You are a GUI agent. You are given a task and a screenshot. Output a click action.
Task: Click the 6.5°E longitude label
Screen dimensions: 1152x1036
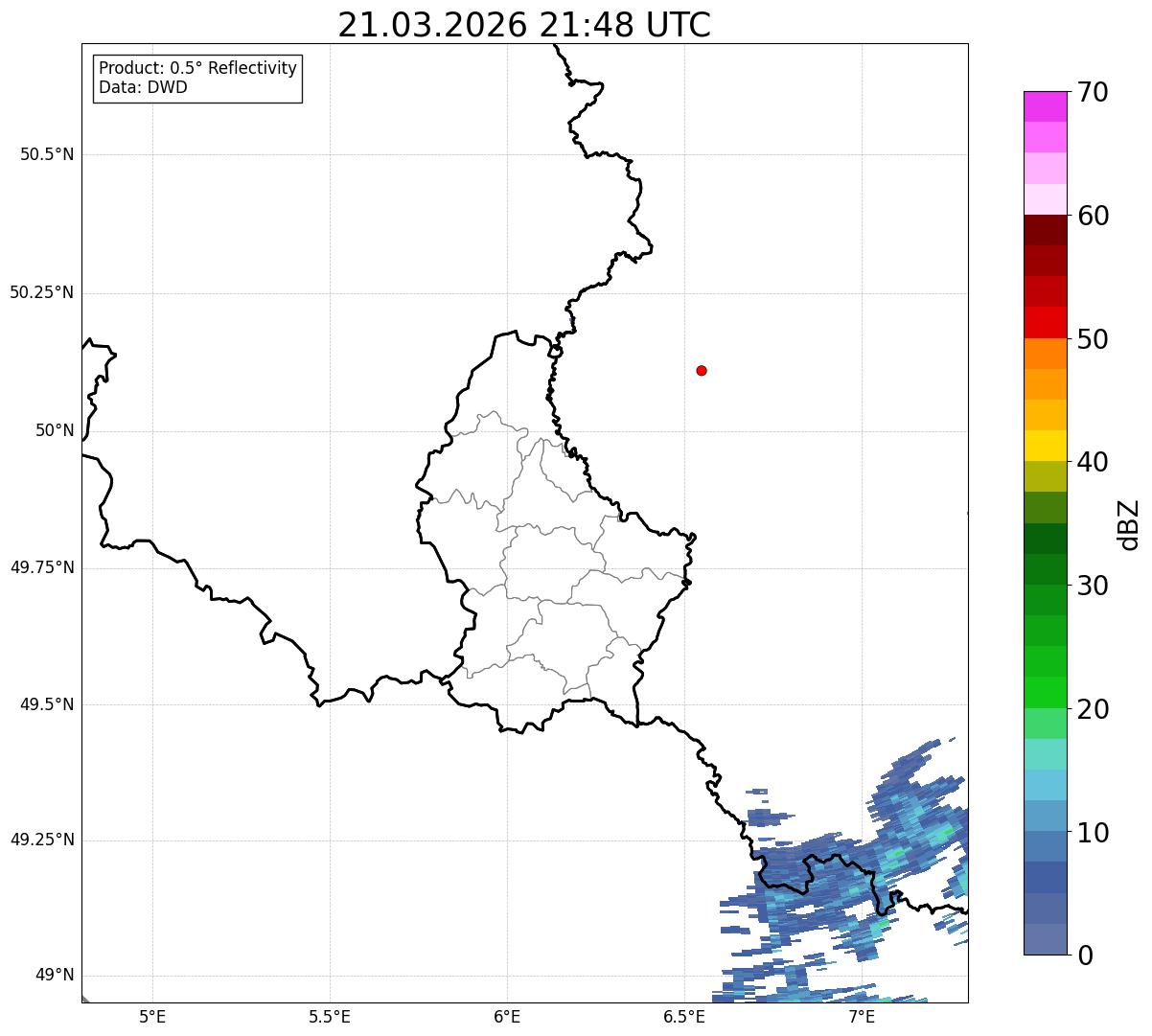[x=684, y=1016]
